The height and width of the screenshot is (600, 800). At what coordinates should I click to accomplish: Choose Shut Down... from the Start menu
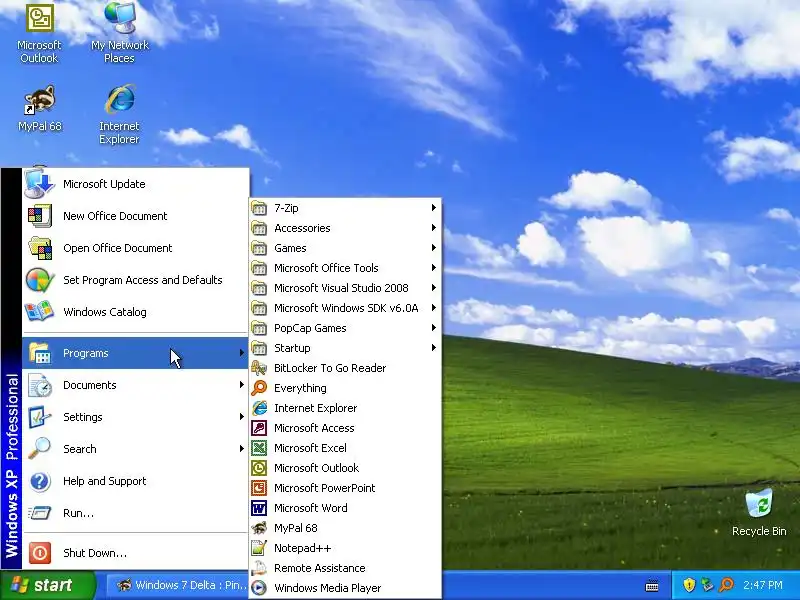136,553
